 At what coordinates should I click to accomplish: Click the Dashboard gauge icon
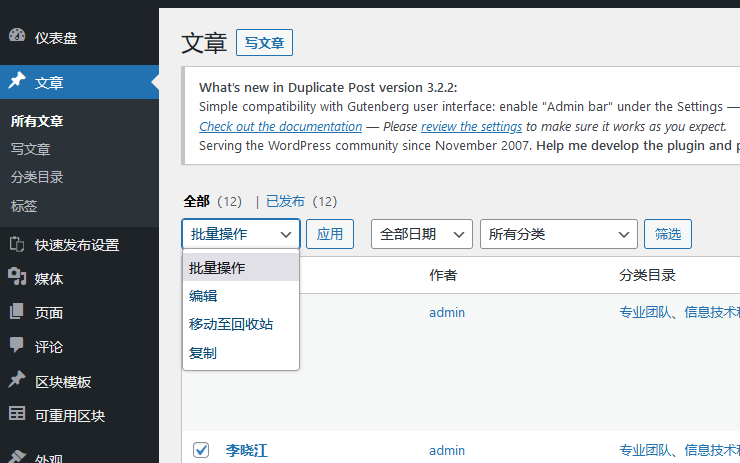click(x=17, y=37)
